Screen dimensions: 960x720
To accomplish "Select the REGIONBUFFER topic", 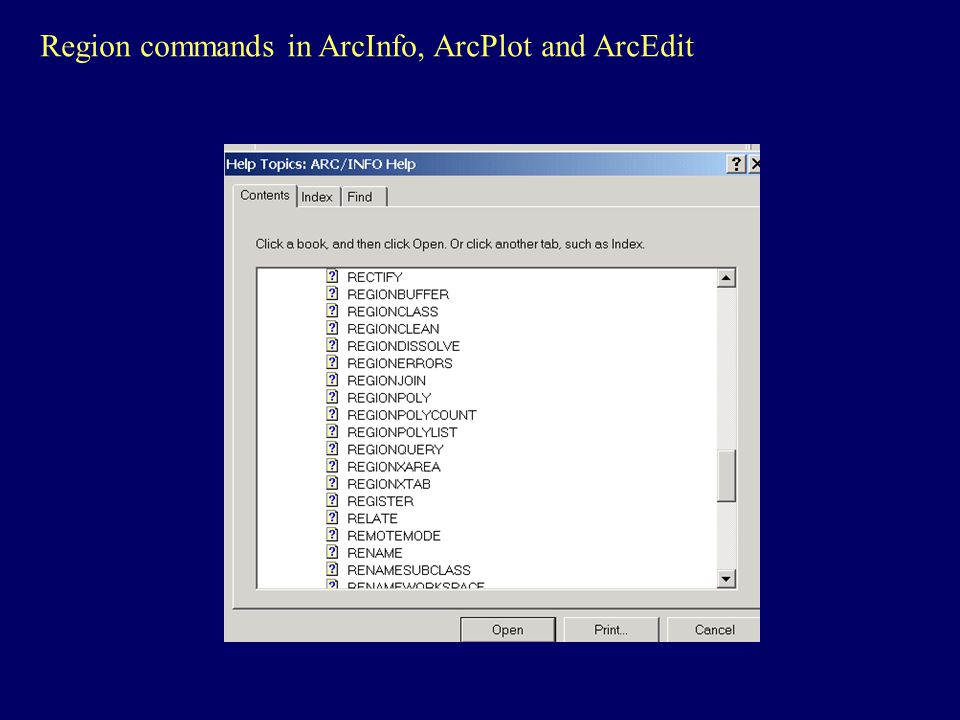I will tap(398, 294).
